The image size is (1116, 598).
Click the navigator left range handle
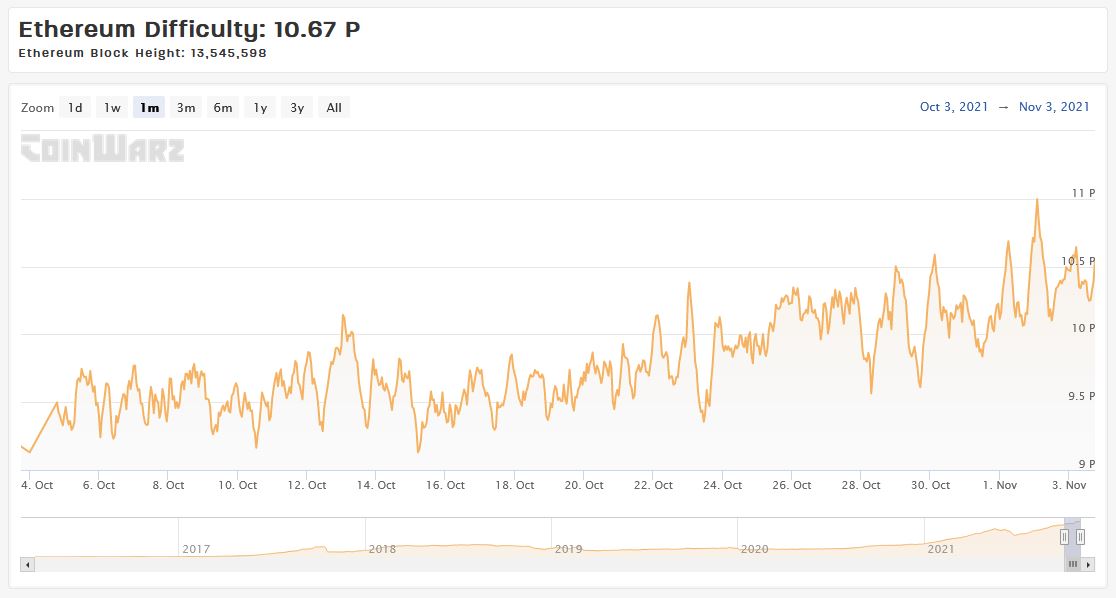pos(1065,537)
